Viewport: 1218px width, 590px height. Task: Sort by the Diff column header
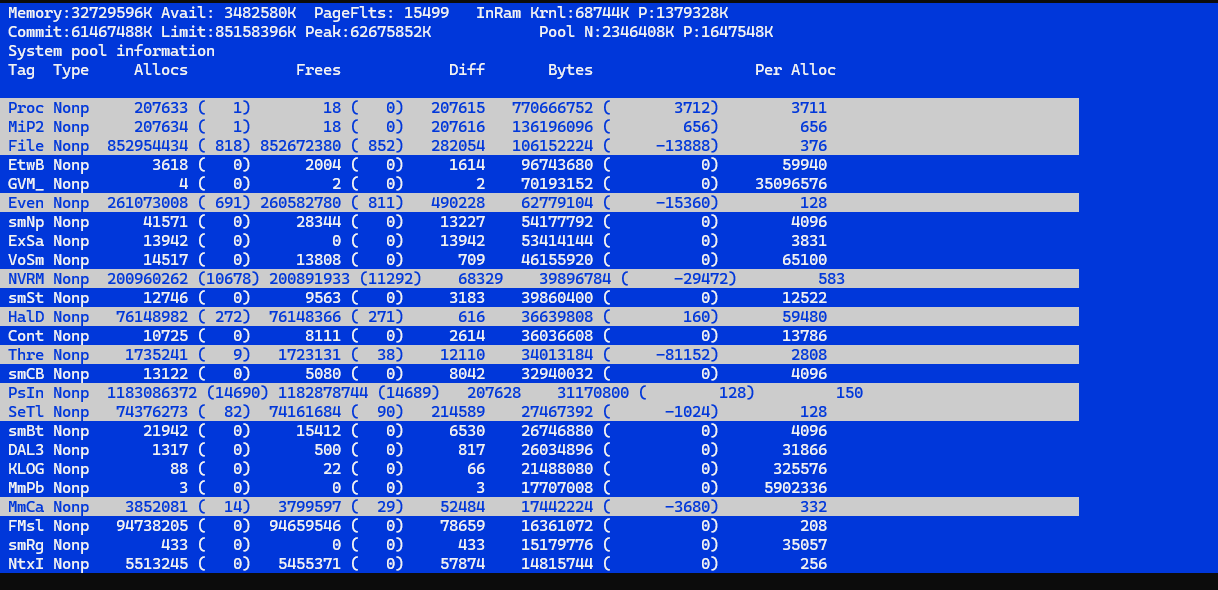[466, 70]
